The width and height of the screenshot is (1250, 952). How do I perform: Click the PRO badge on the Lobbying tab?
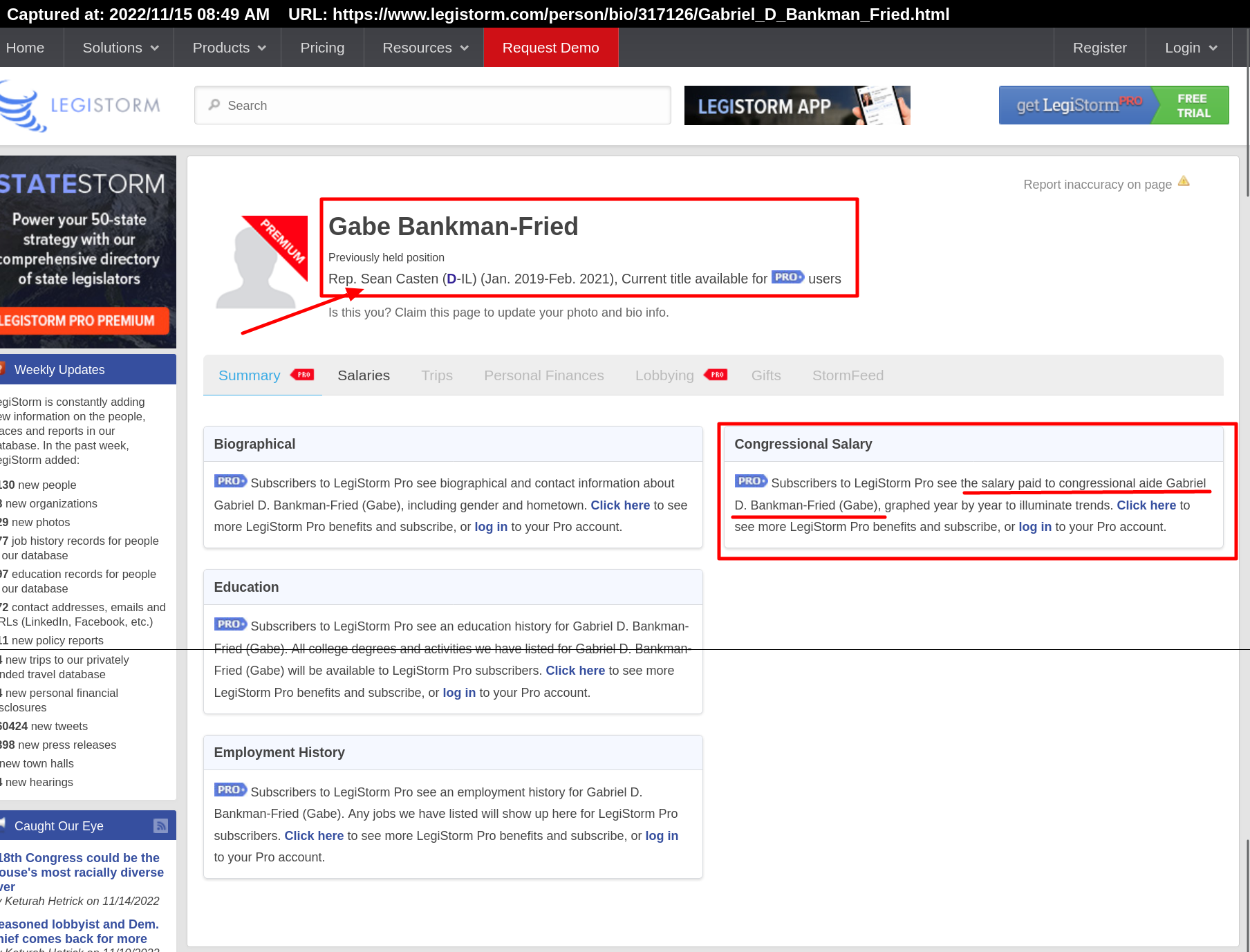click(716, 375)
